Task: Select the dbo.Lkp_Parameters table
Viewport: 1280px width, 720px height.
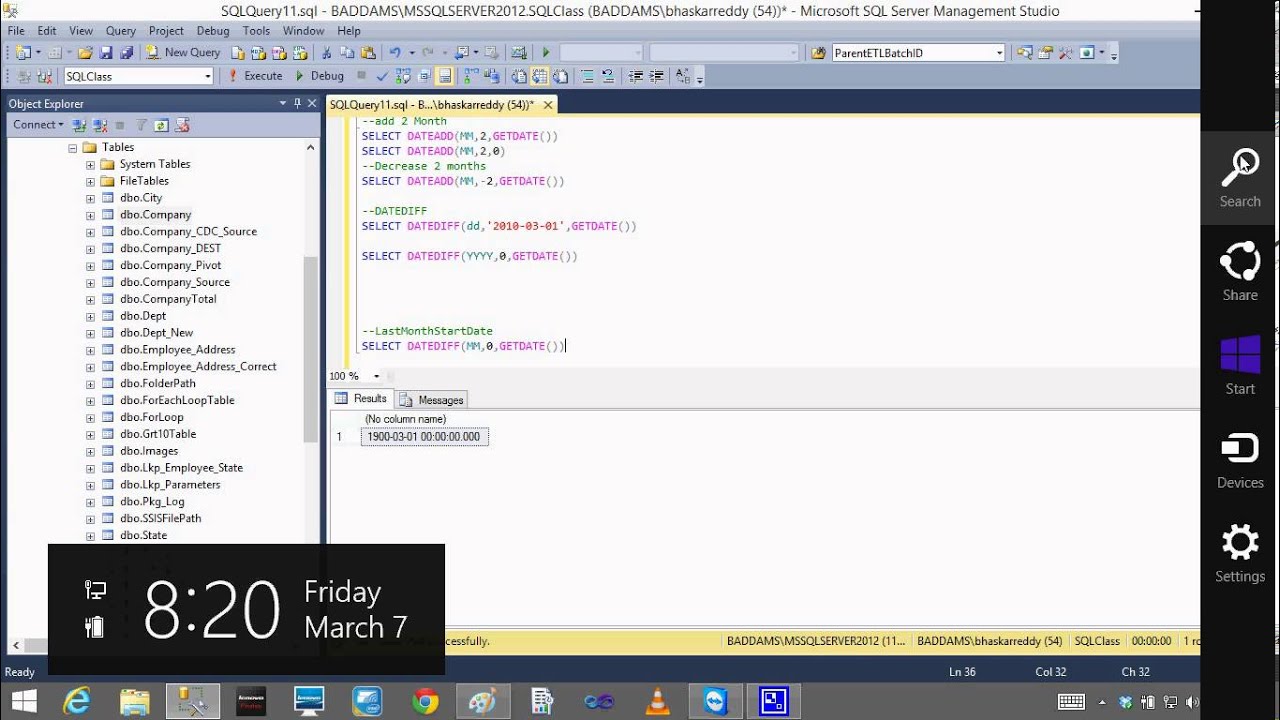Action: (170, 485)
